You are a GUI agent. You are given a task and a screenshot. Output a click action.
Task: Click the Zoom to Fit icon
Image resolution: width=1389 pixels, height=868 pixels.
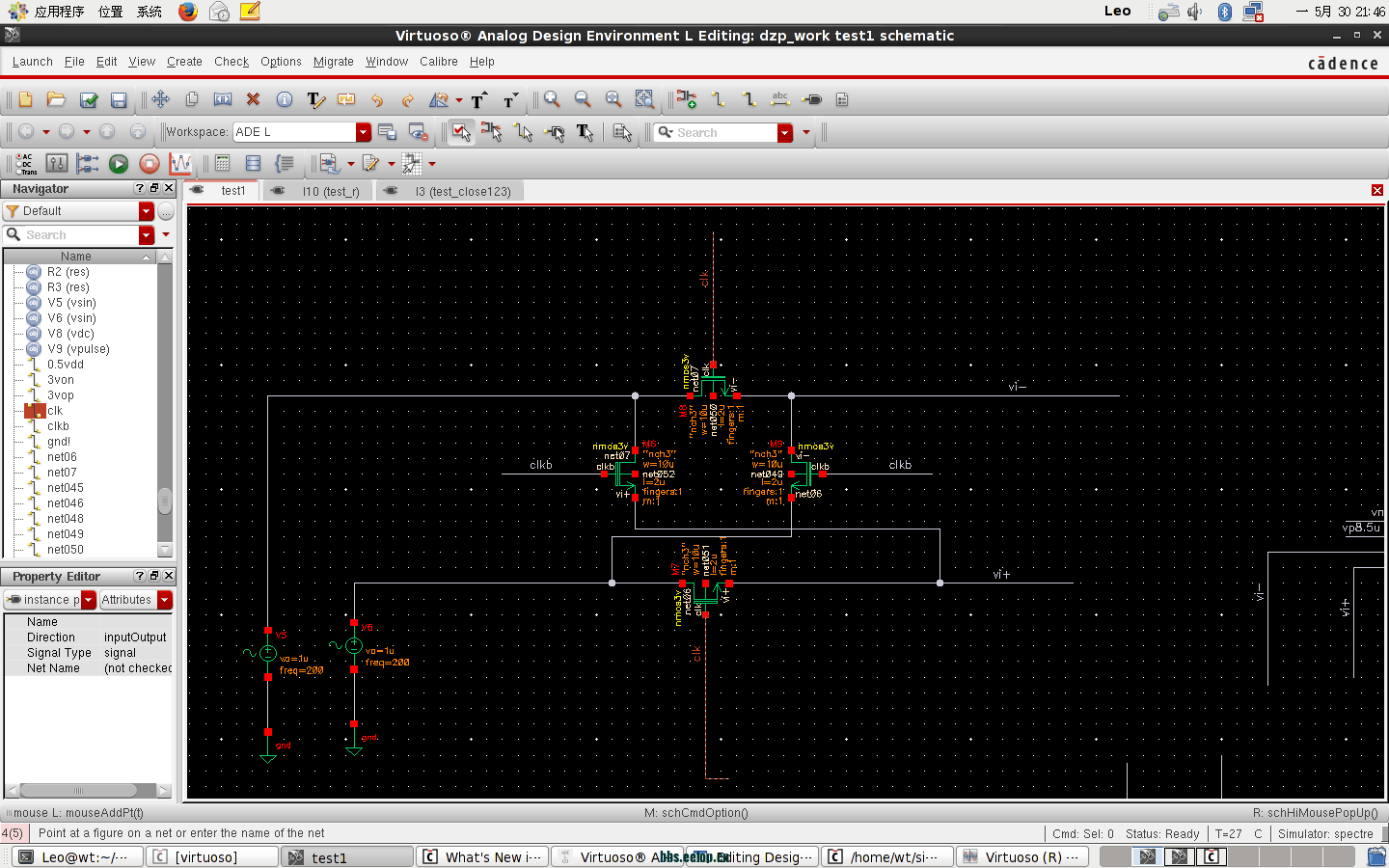tap(613, 99)
